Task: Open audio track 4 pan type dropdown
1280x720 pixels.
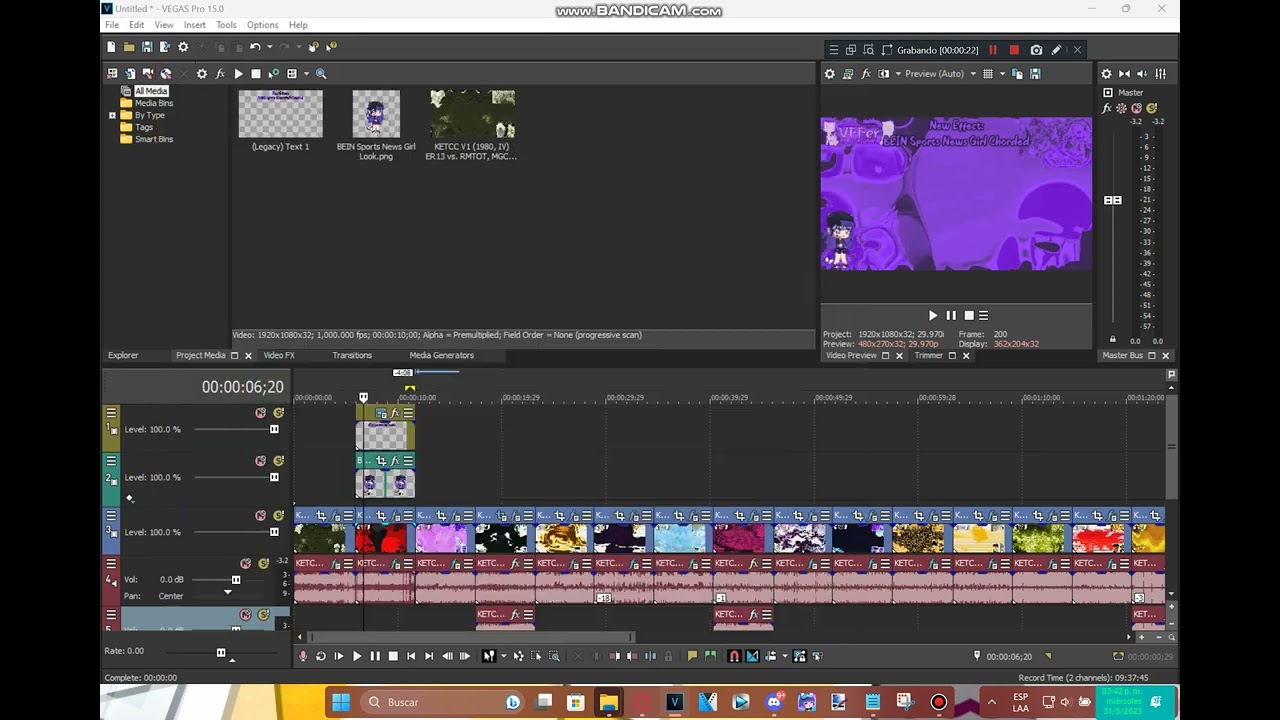Action: [227, 592]
